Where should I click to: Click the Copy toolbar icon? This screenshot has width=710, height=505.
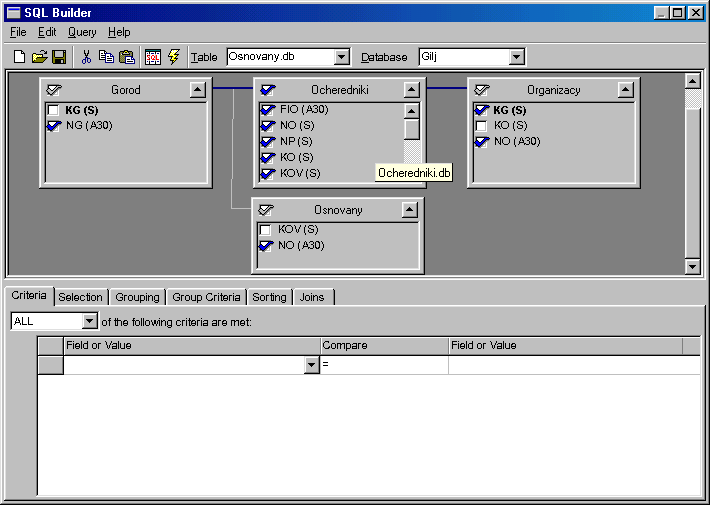(x=106, y=57)
